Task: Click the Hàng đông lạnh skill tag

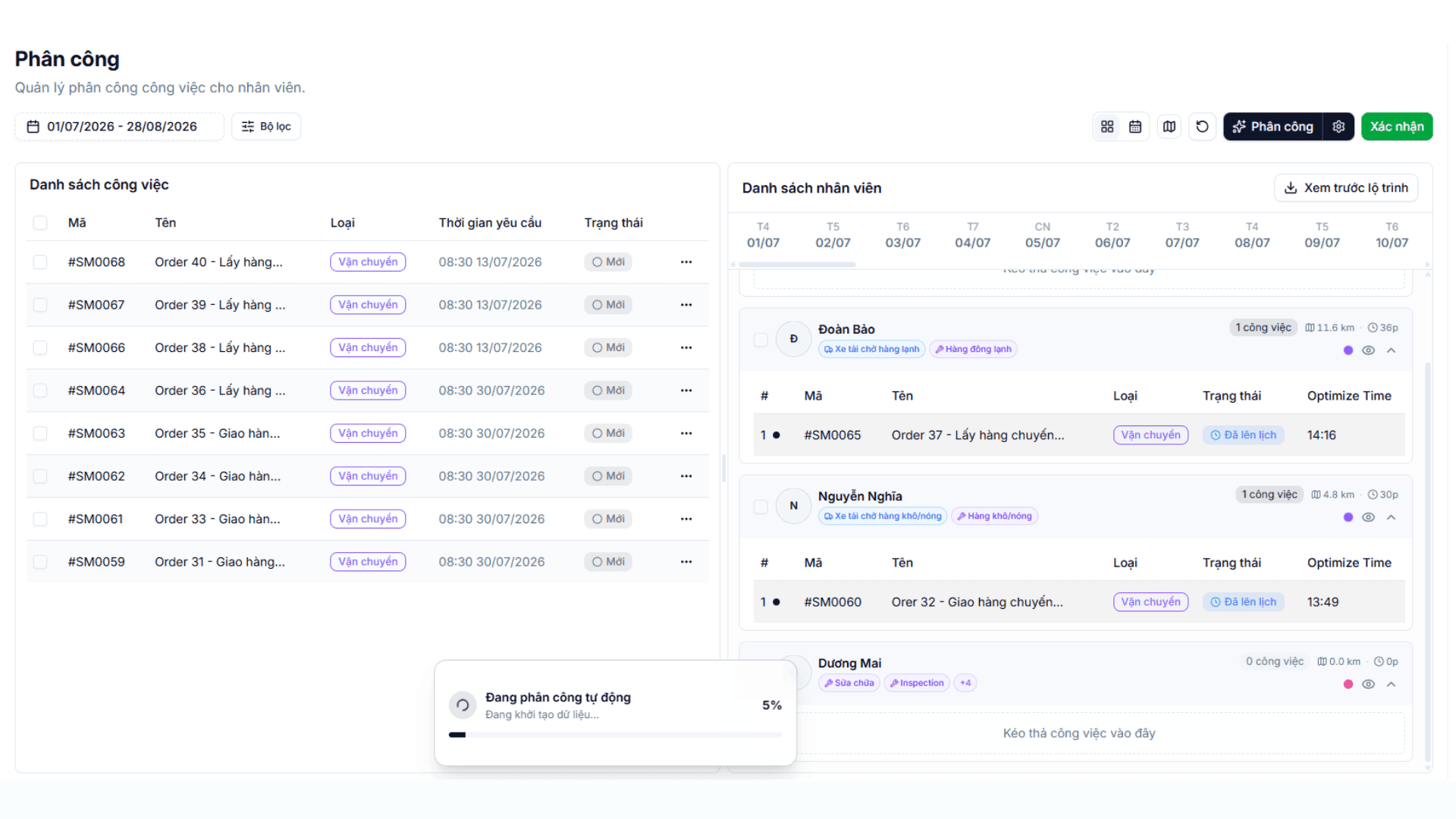Action: point(973,350)
